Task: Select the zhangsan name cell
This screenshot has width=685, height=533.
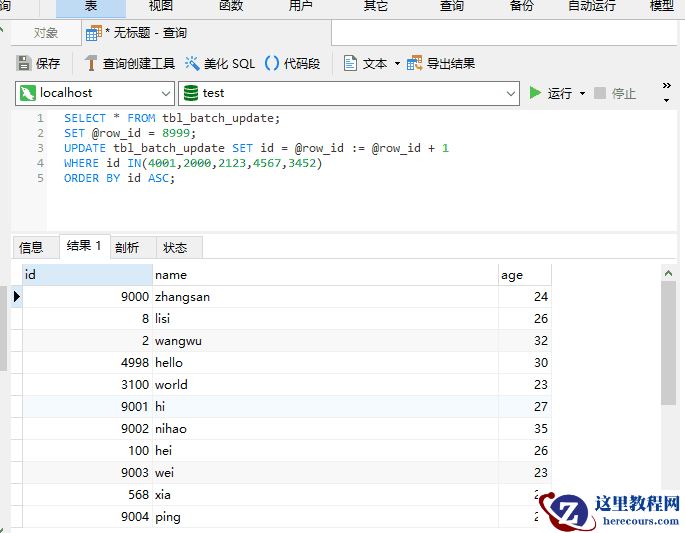Action: 183,297
